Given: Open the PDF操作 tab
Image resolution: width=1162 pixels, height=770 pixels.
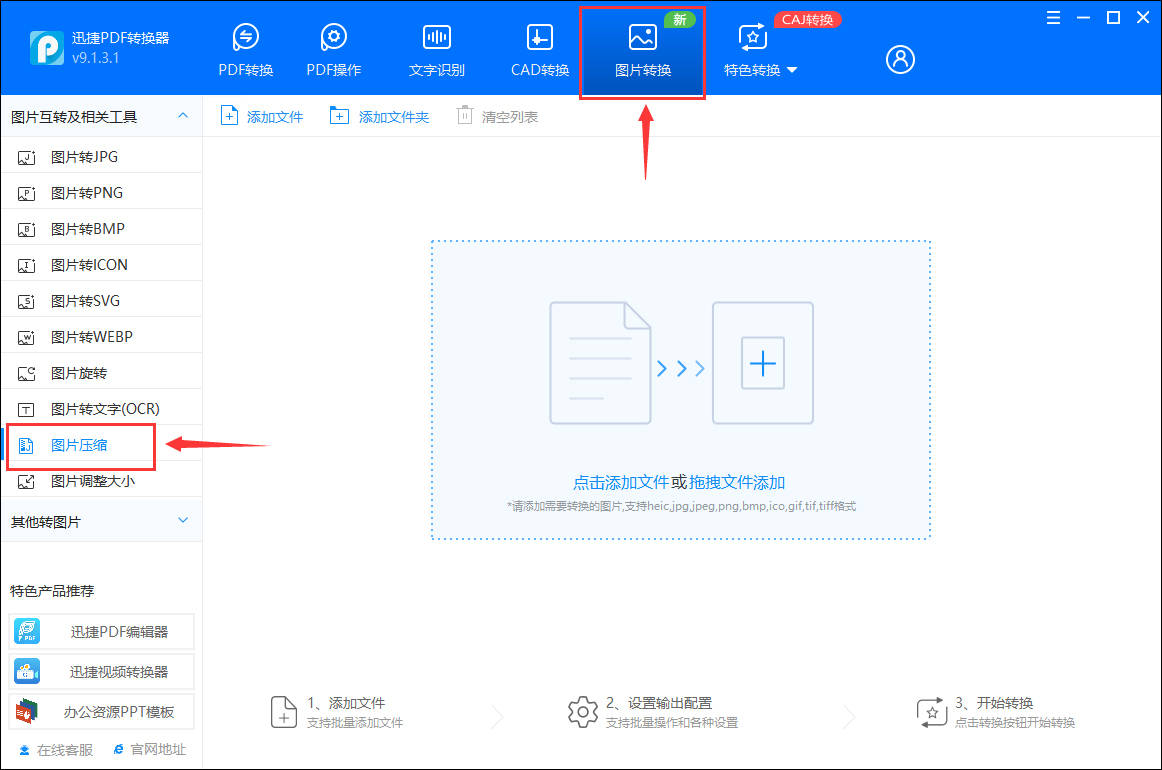Looking at the screenshot, I should tap(333, 50).
